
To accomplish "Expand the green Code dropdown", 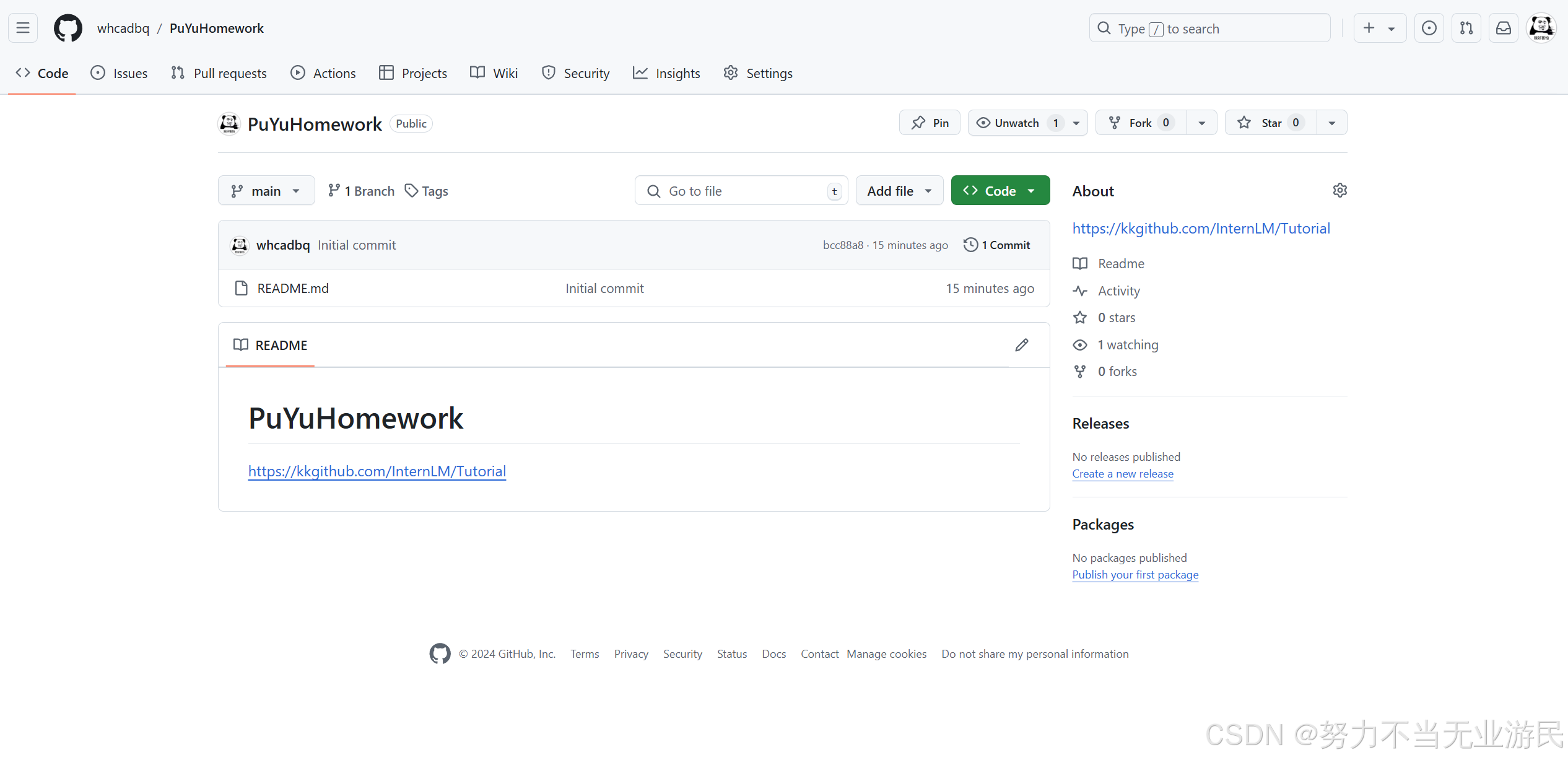I will (1000, 191).
